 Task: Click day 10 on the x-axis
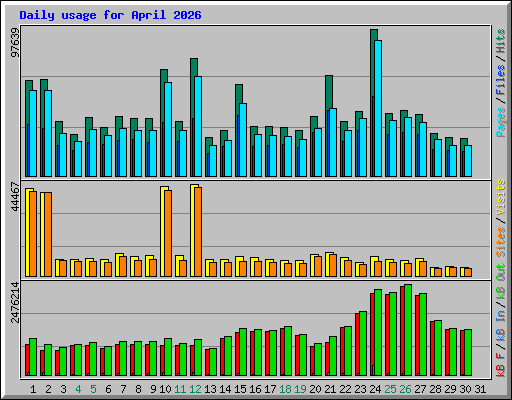(x=165, y=389)
